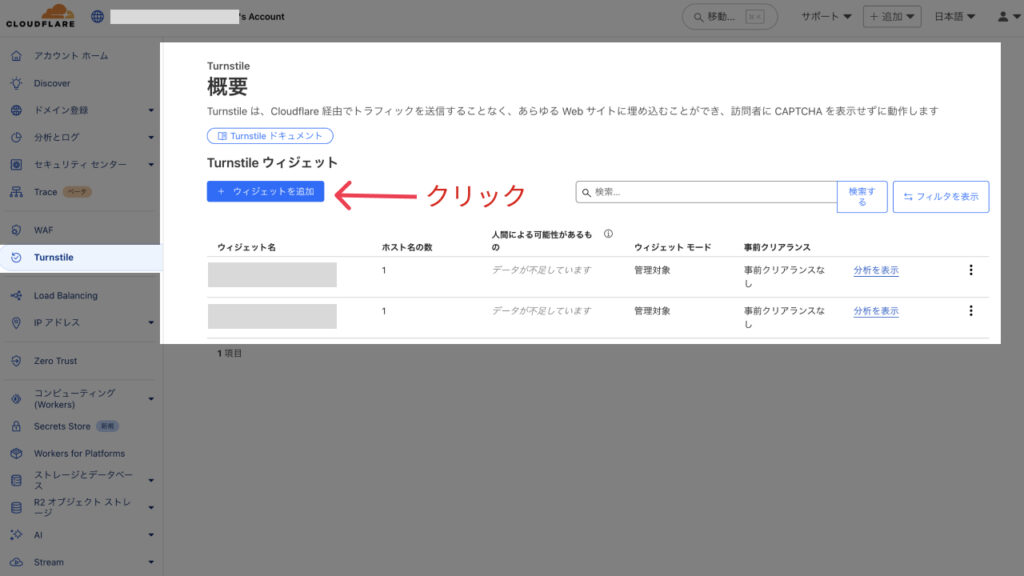Viewport: 1024px width, 576px height.
Task: Expand the IP アドレス submenu arrow
Action: pos(151,323)
